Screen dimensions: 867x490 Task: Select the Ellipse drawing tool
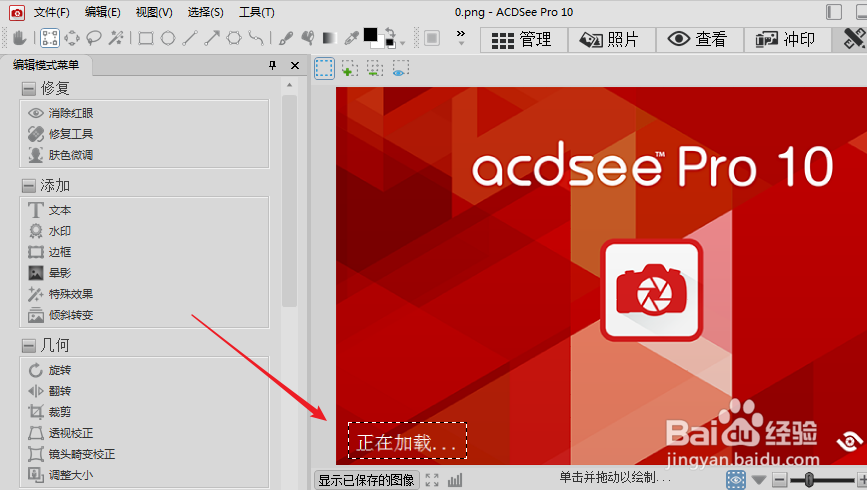point(168,38)
